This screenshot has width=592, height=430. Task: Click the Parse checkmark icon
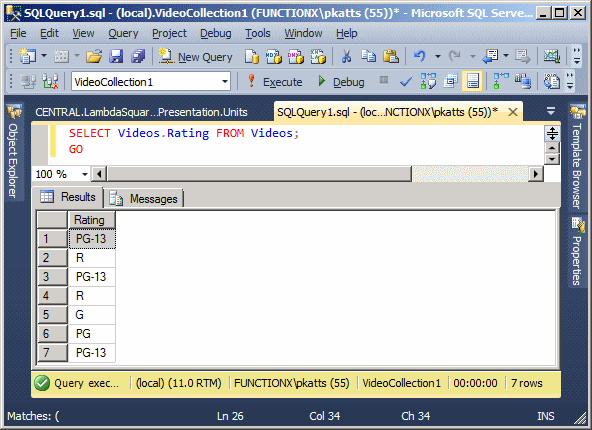406,82
